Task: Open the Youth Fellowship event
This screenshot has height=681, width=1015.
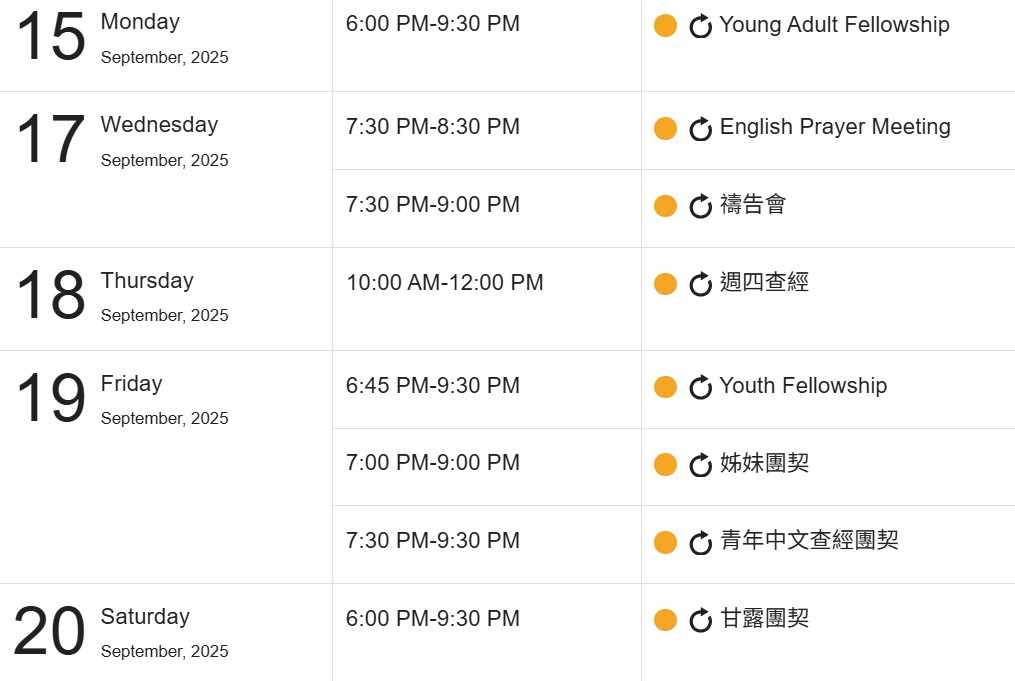Action: point(803,386)
